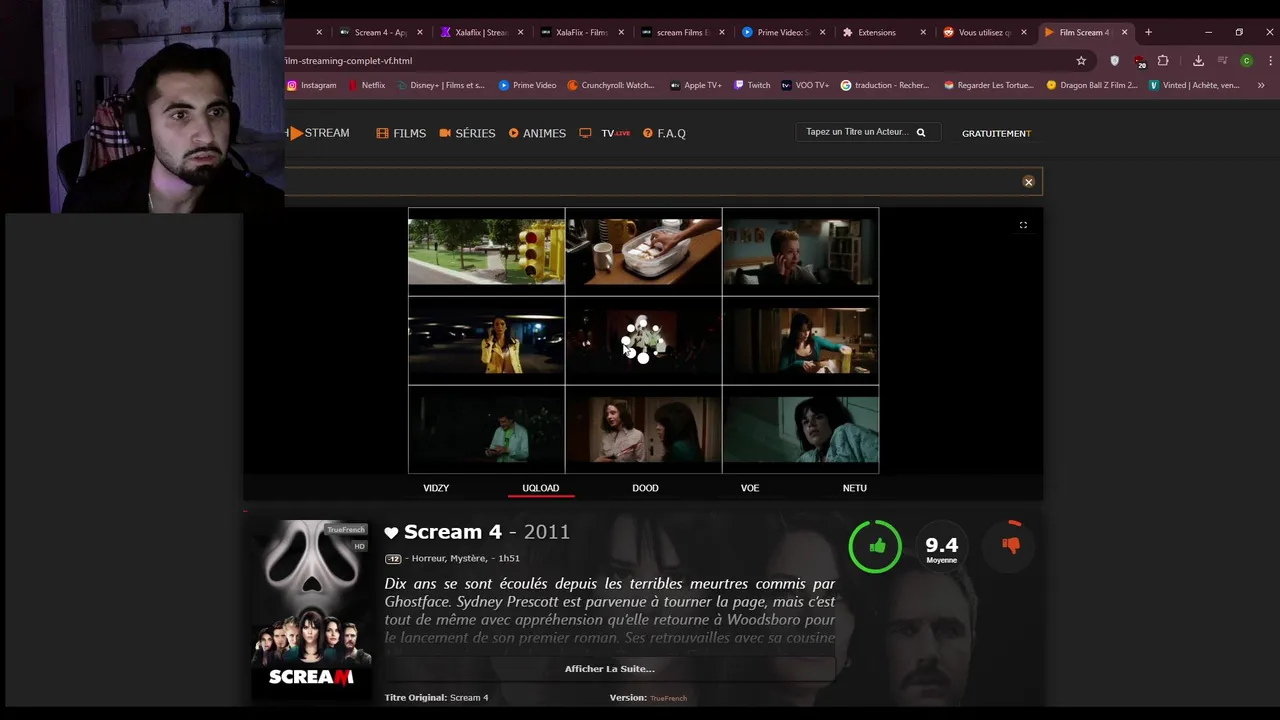Select the DOOD player source

click(645, 488)
